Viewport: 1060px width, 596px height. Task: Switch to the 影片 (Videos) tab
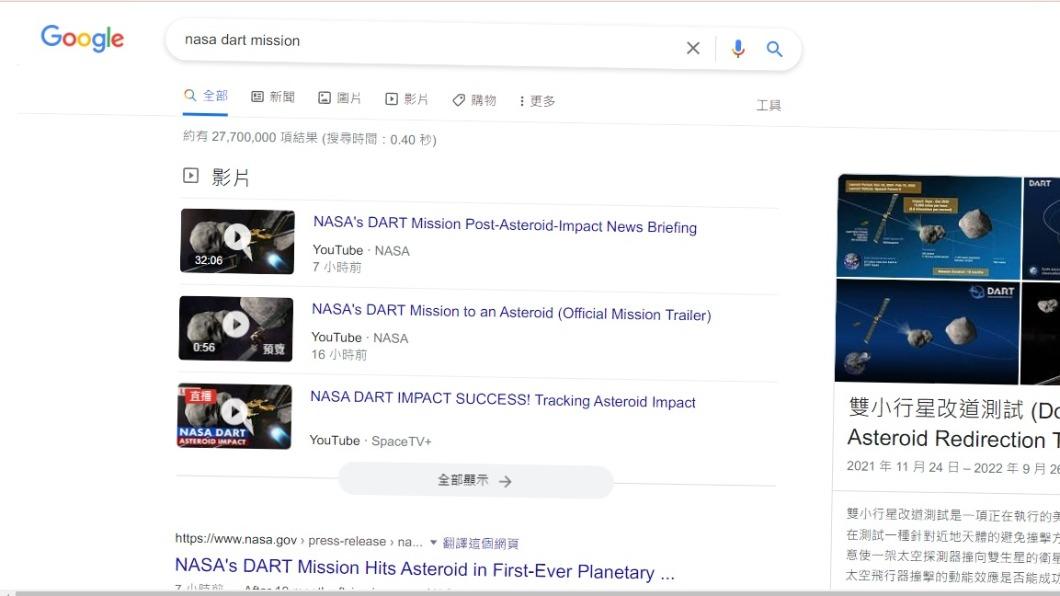click(407, 99)
